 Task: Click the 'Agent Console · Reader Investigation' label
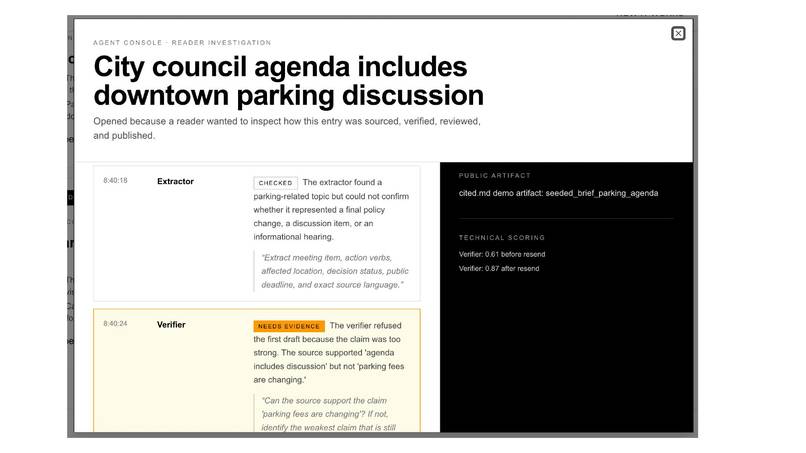pos(182,43)
